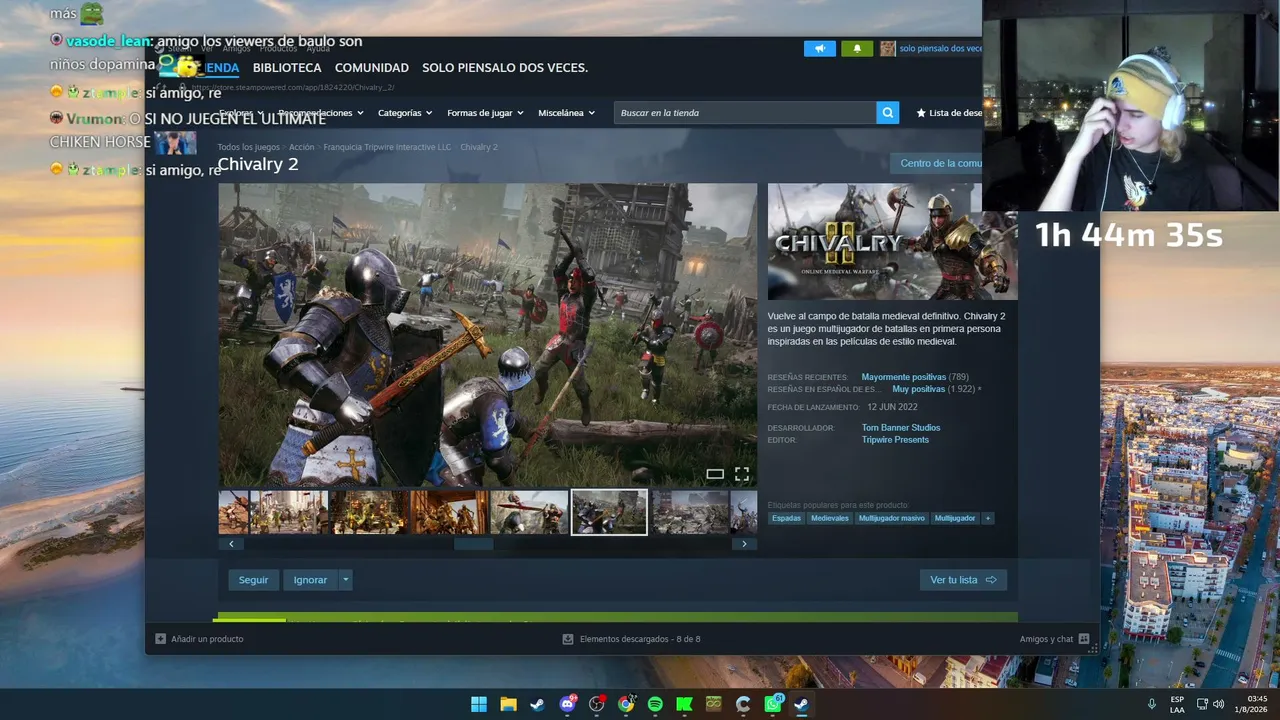
Task: Open Spotify from the taskbar
Action: tap(655, 704)
